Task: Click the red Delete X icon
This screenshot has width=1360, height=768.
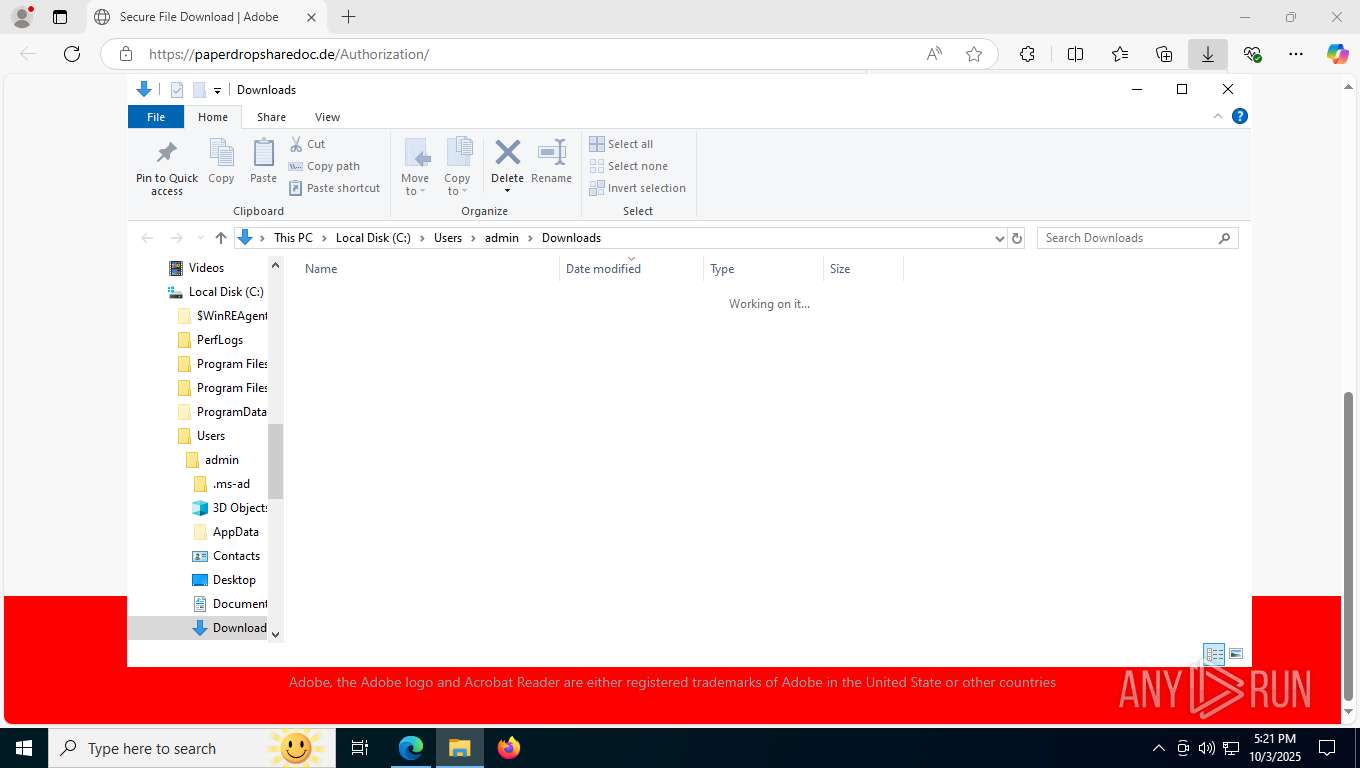Action: tap(507, 152)
